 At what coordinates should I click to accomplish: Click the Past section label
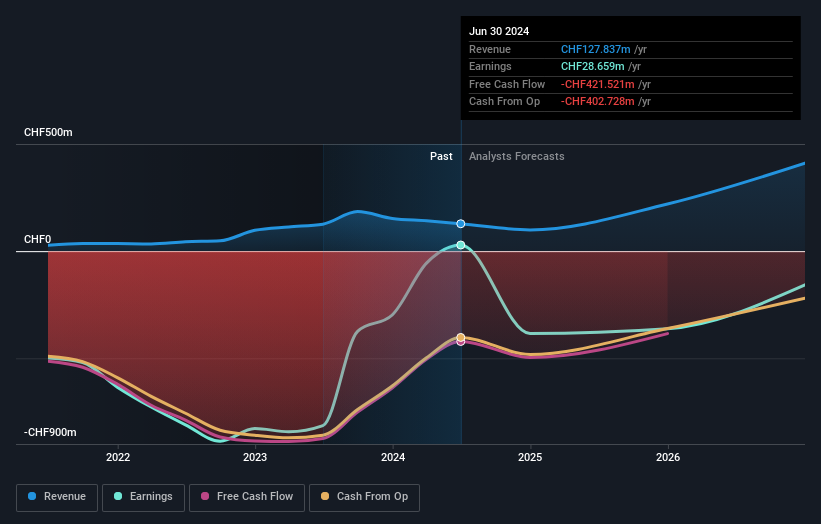point(441,157)
